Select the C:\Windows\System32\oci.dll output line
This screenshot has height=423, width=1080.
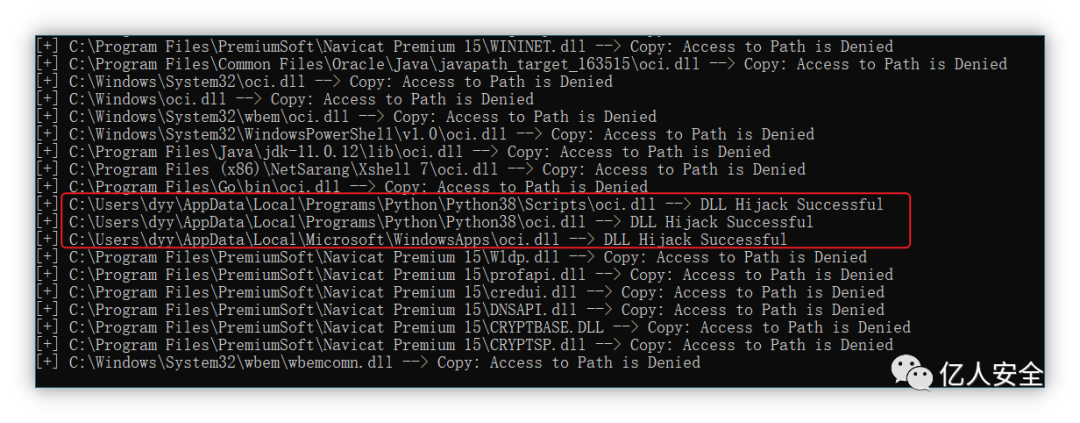pos(326,82)
